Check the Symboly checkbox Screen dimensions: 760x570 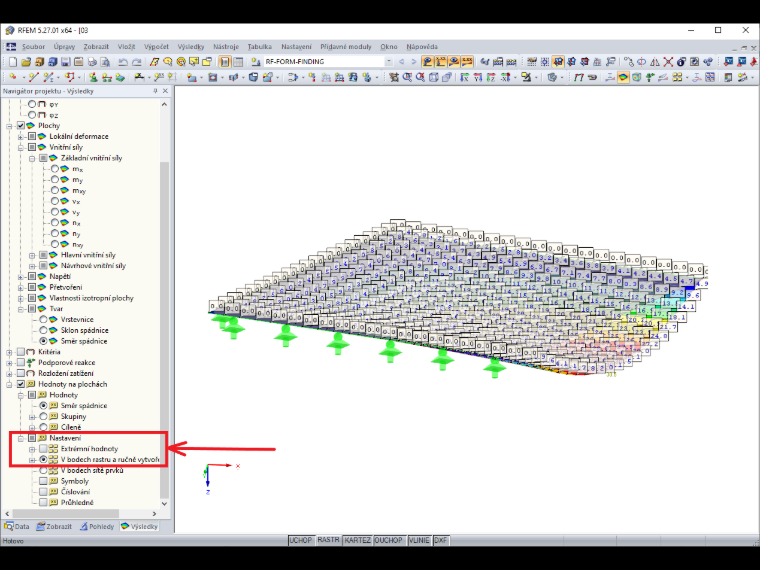click(43, 481)
